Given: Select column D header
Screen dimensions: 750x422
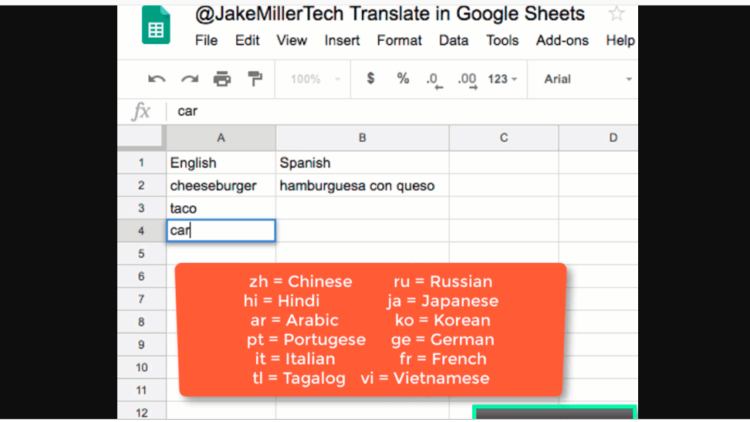Looking at the screenshot, I should [598, 138].
